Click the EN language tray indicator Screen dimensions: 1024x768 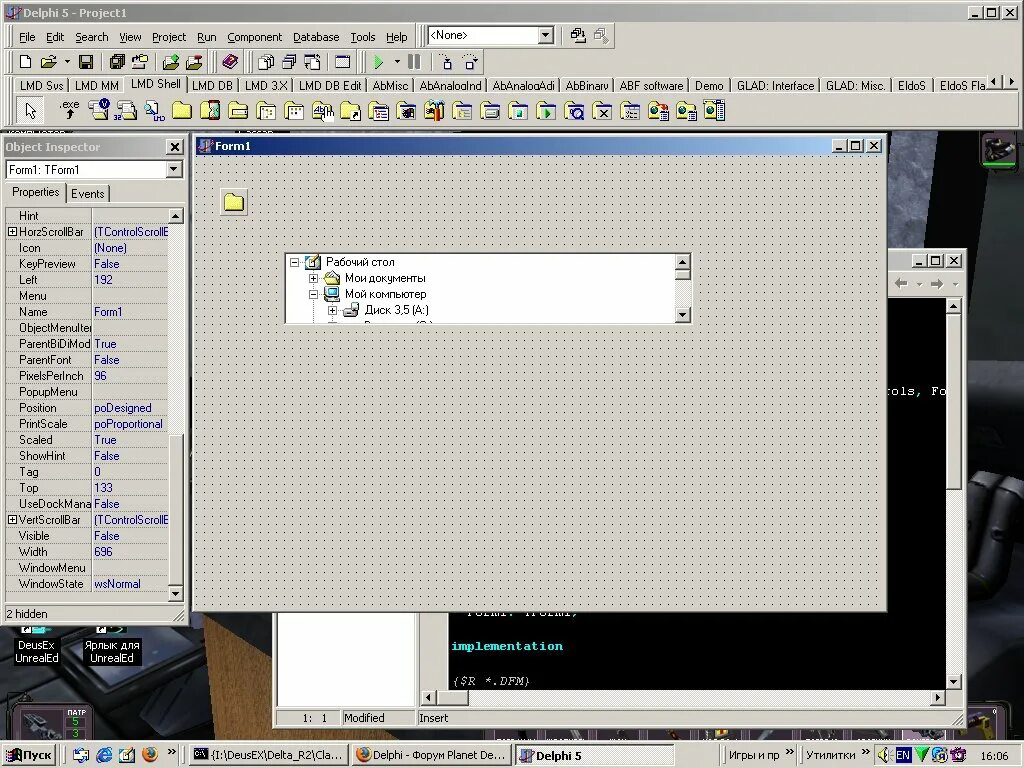tap(903, 756)
